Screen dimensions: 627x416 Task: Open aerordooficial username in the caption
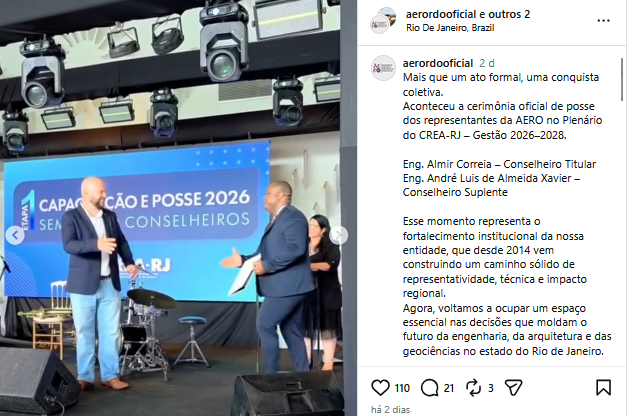pos(438,63)
